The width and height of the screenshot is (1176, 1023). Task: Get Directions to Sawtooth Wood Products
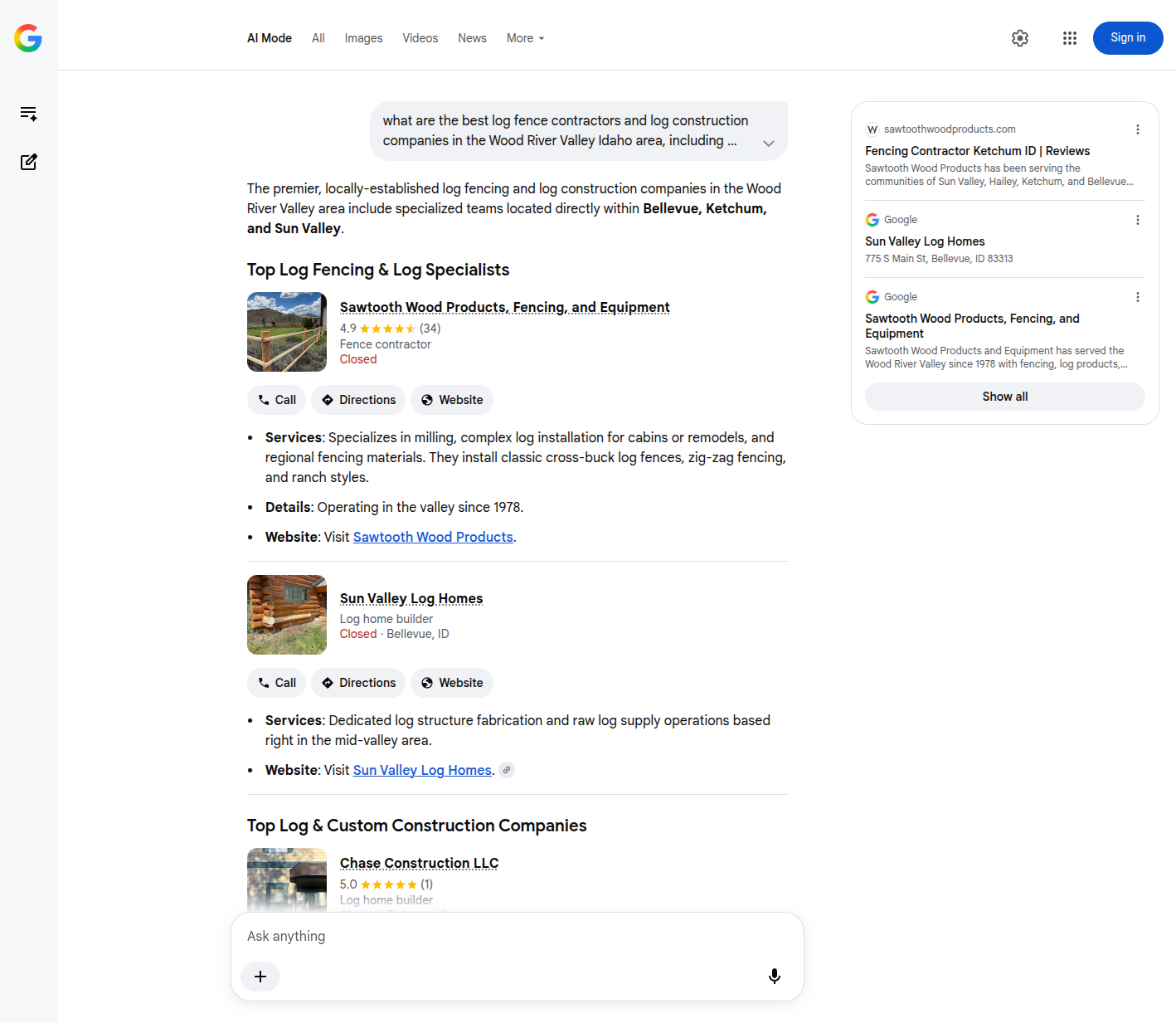pyautogui.click(x=358, y=400)
